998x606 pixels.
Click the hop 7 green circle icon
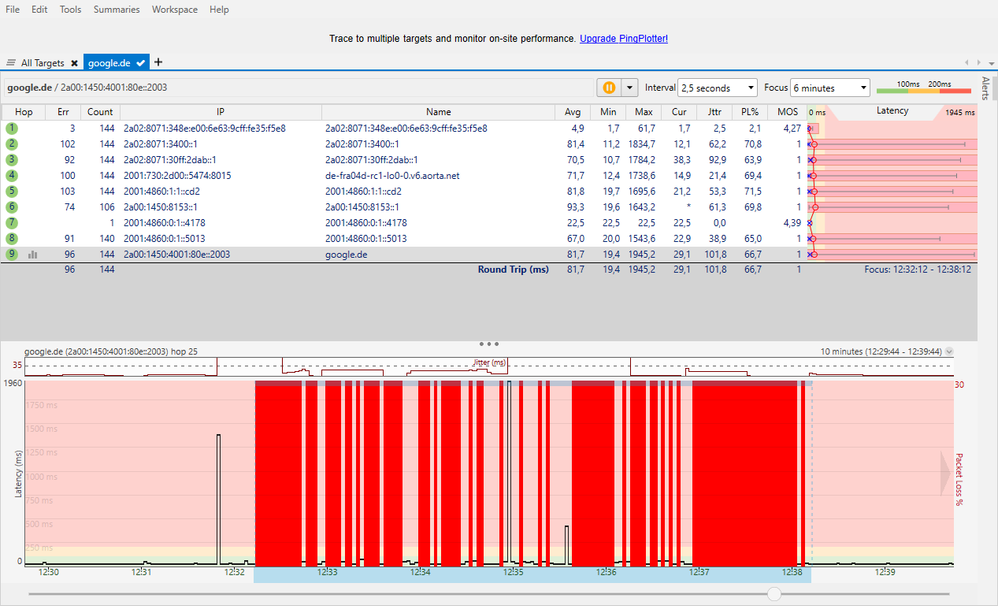[x=12, y=222]
